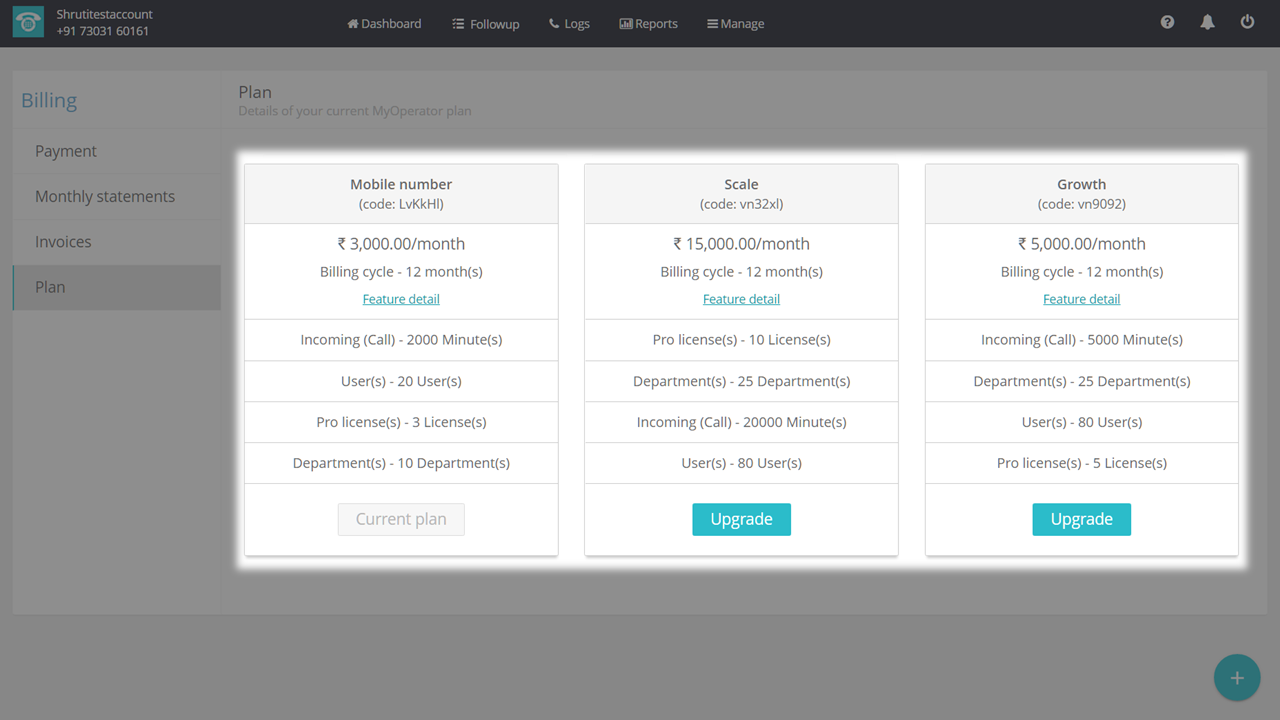Open Feature detail for Mobile number plan
The width and height of the screenshot is (1280, 720).
click(401, 299)
